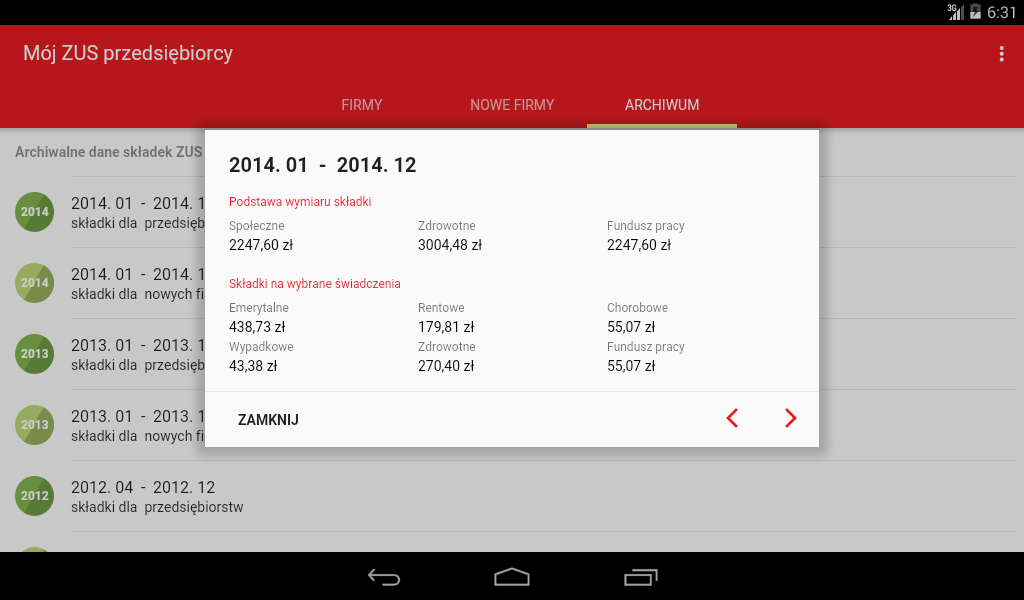Tap the dark green 2014 badge for przedsiębiorstw
Viewport: 1024px width, 600px height.
(35, 212)
